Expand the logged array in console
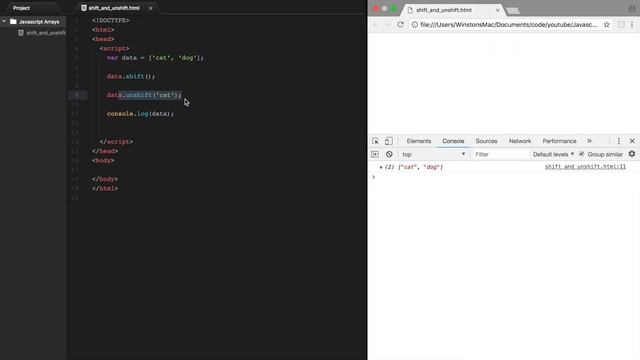Image resolution: width=640 pixels, height=360 pixels. tap(381, 167)
